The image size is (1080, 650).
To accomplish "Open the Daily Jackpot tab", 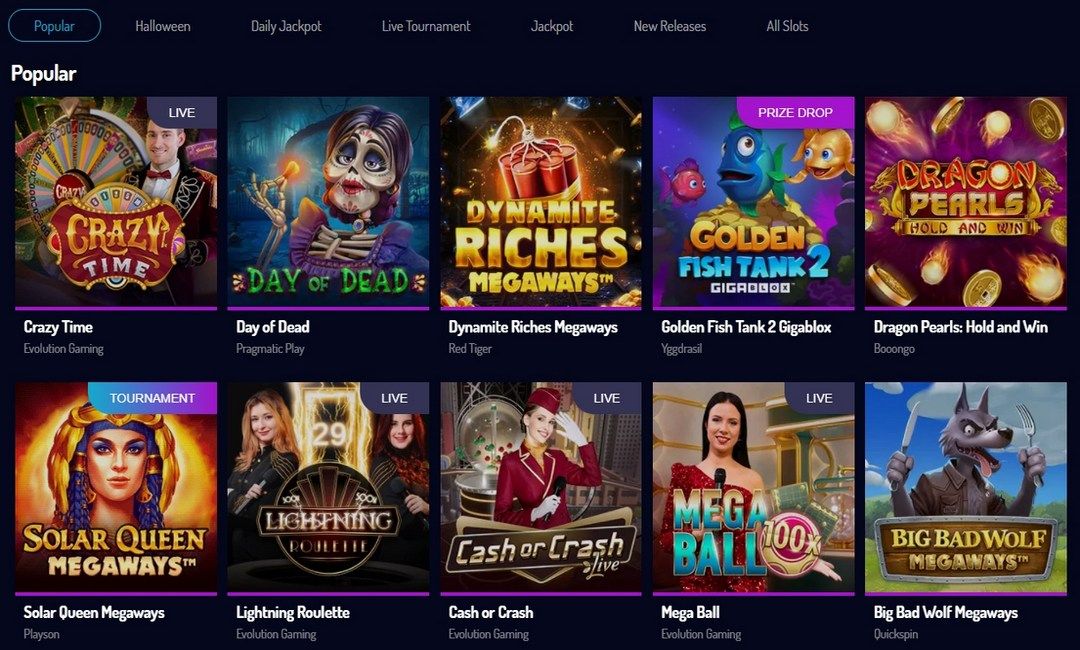I will (286, 26).
